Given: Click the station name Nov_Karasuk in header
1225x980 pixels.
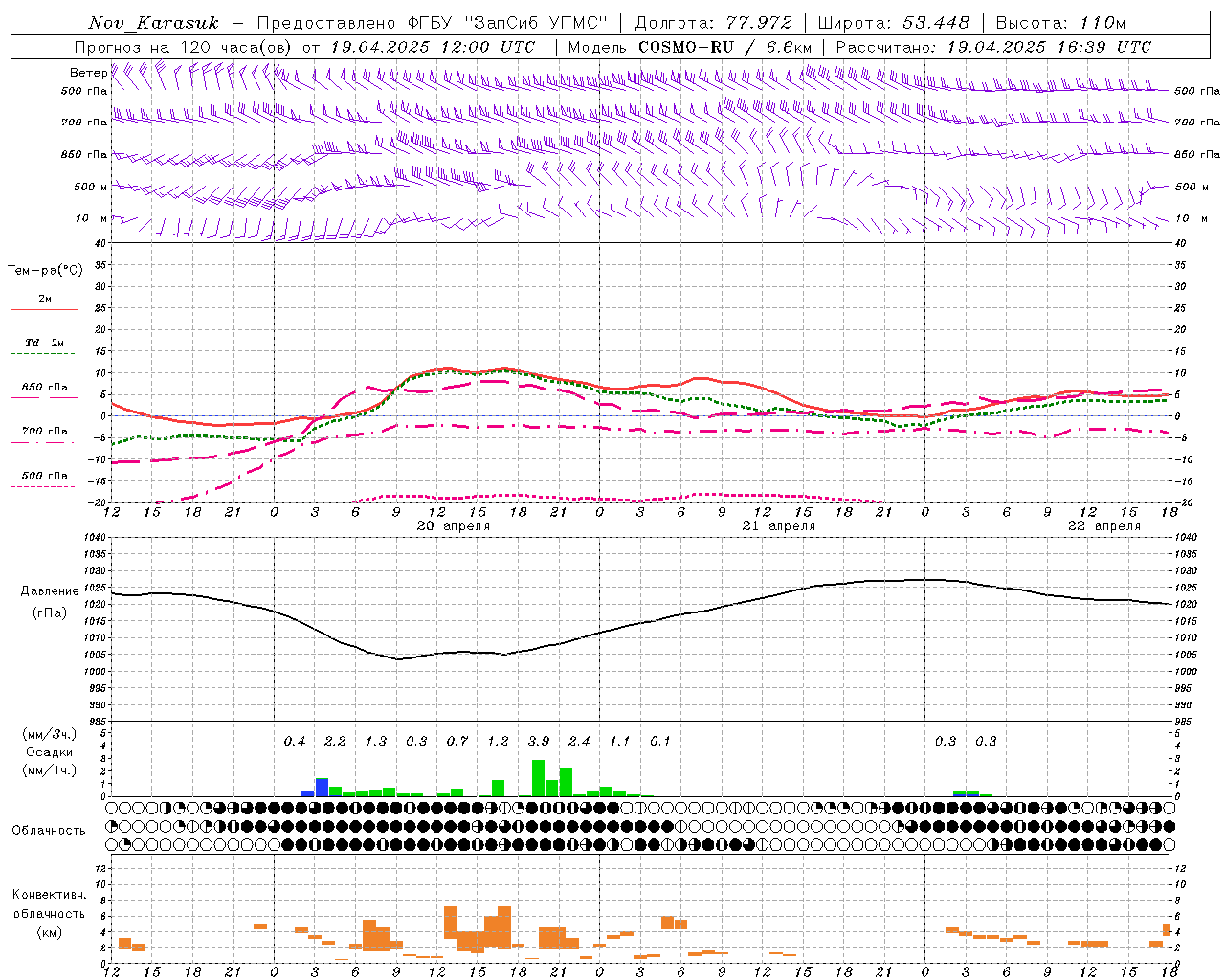Looking at the screenshot, I should point(153,23).
